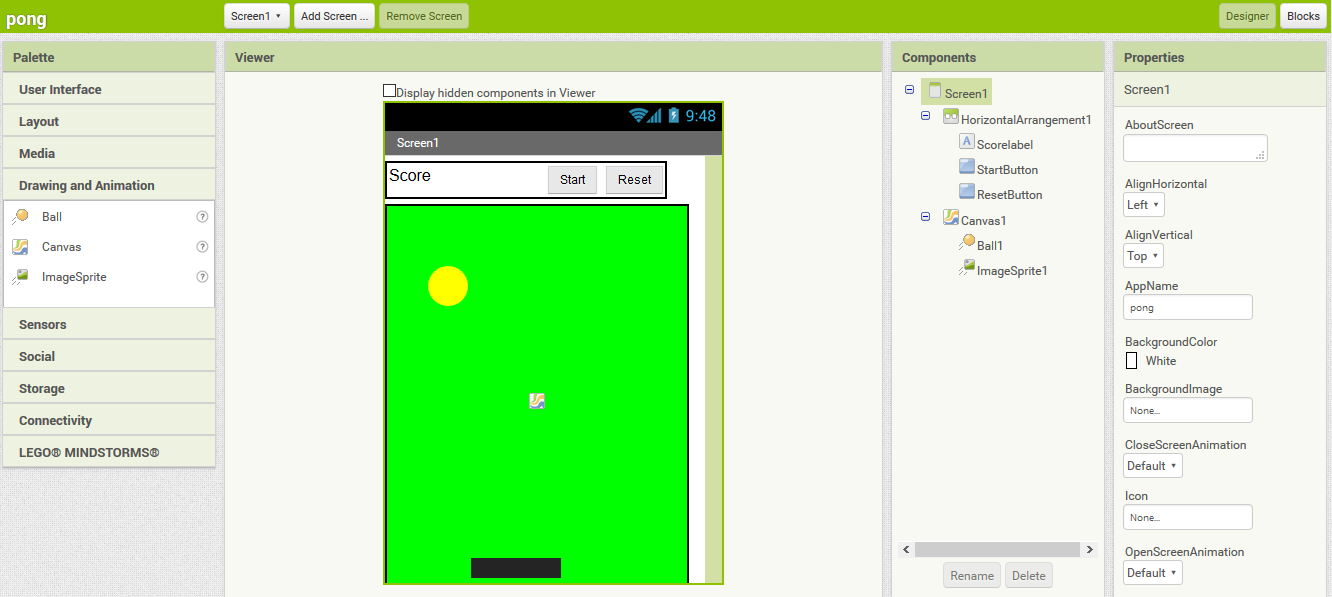
Task: Expand the LEGO MINDSTORMS palette section
Action: 109,452
